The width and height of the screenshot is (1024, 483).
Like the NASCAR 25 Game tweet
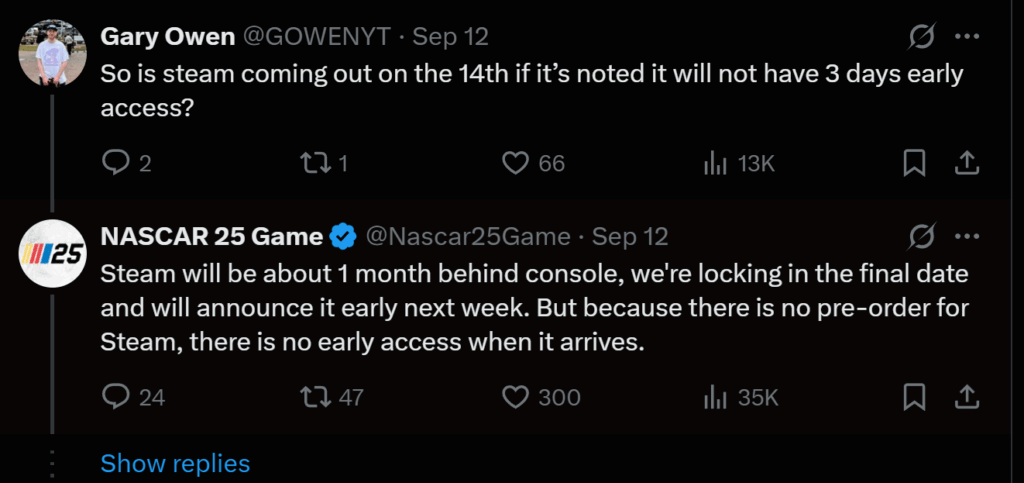tap(515, 397)
